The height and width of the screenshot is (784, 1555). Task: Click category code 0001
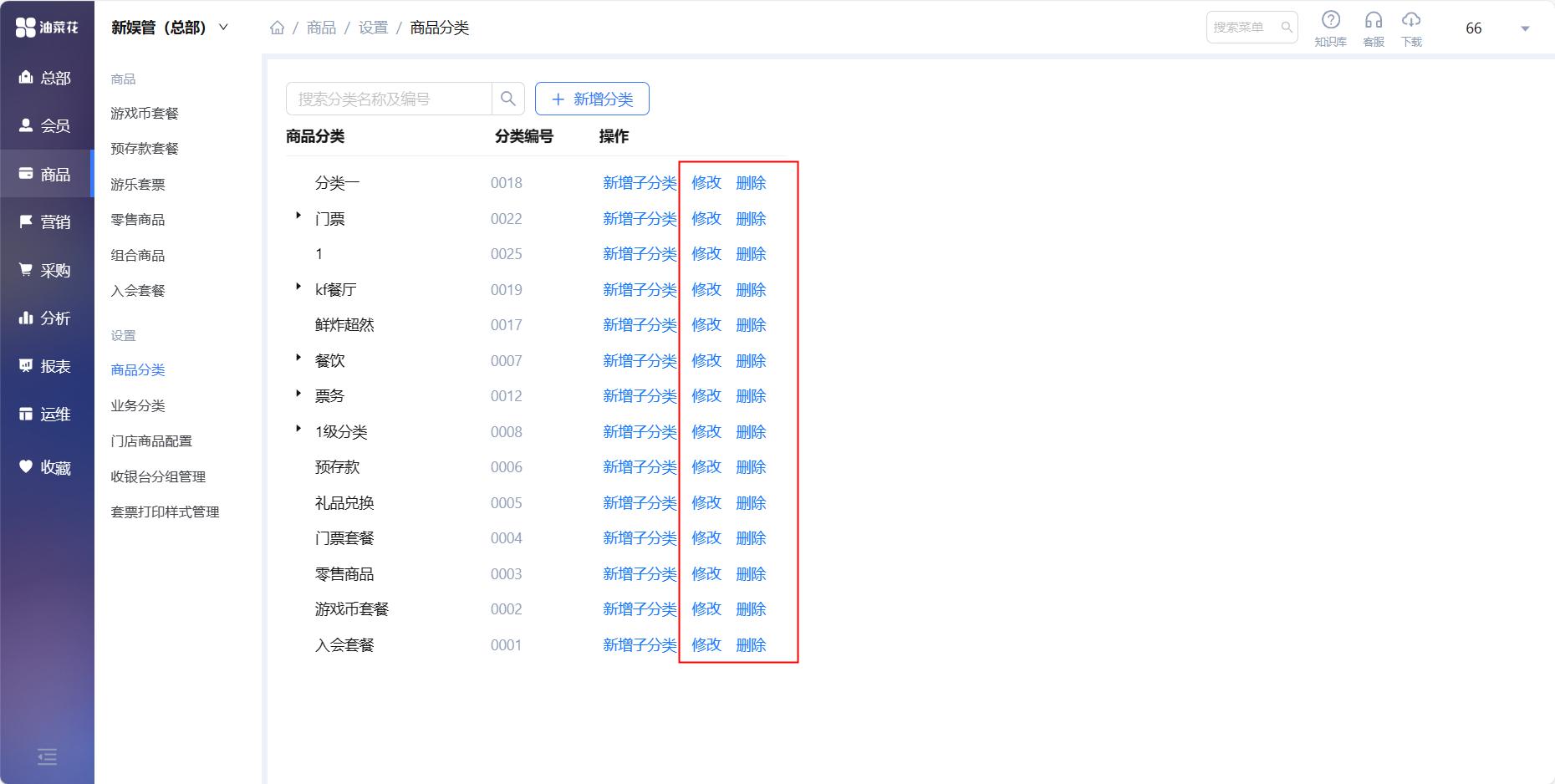(x=507, y=645)
